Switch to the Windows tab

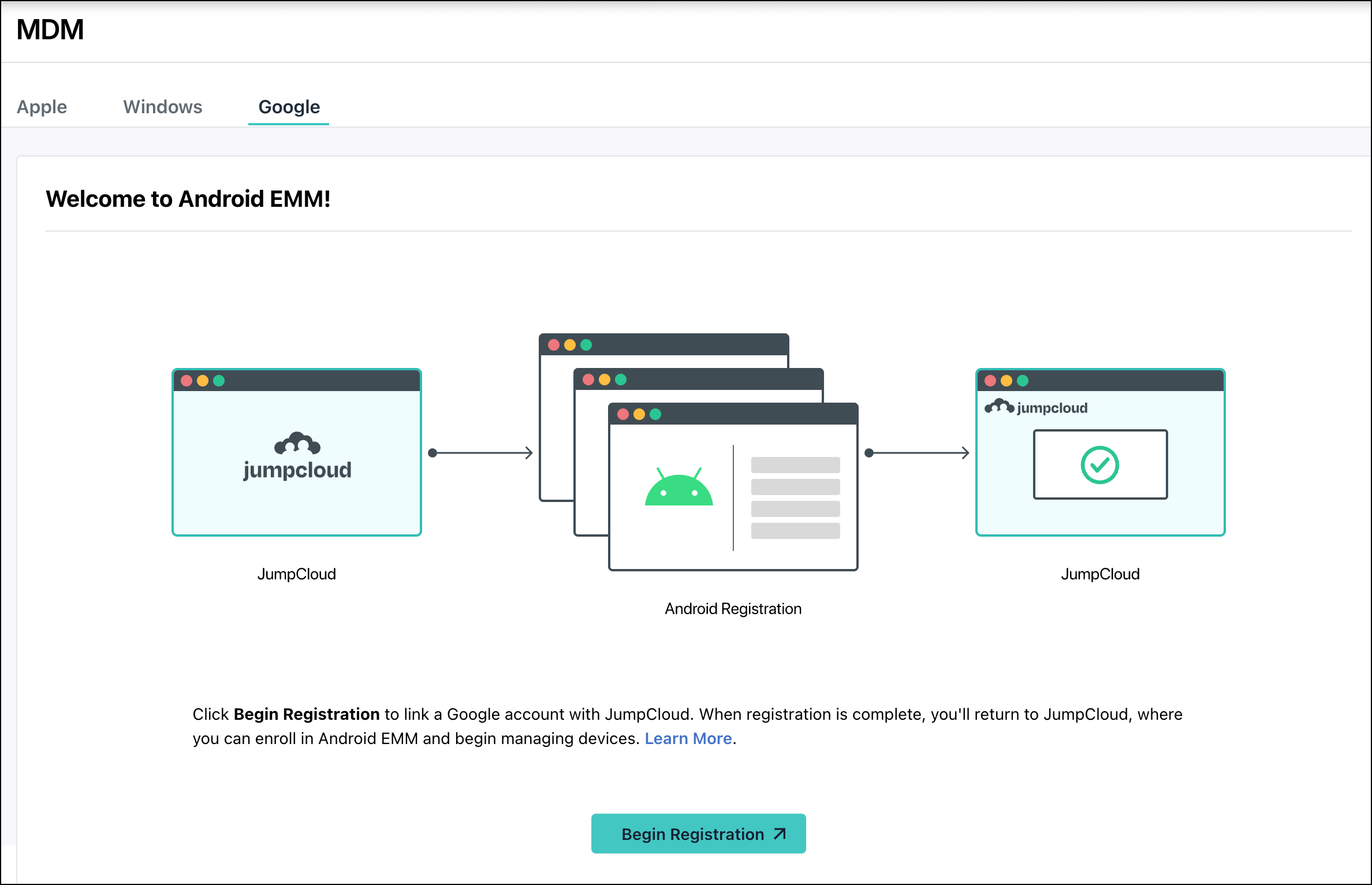point(162,107)
